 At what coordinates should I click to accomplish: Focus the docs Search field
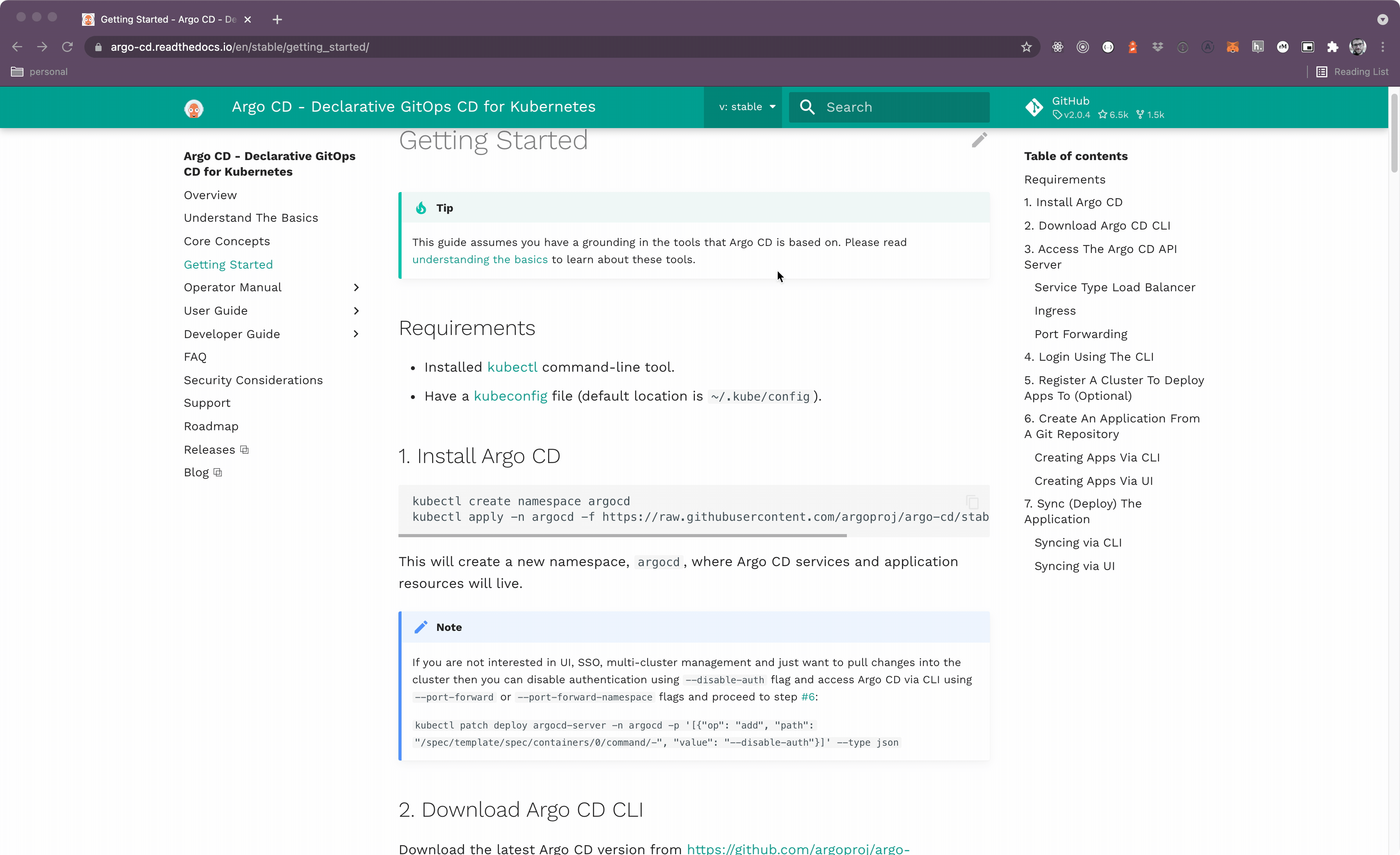889,107
